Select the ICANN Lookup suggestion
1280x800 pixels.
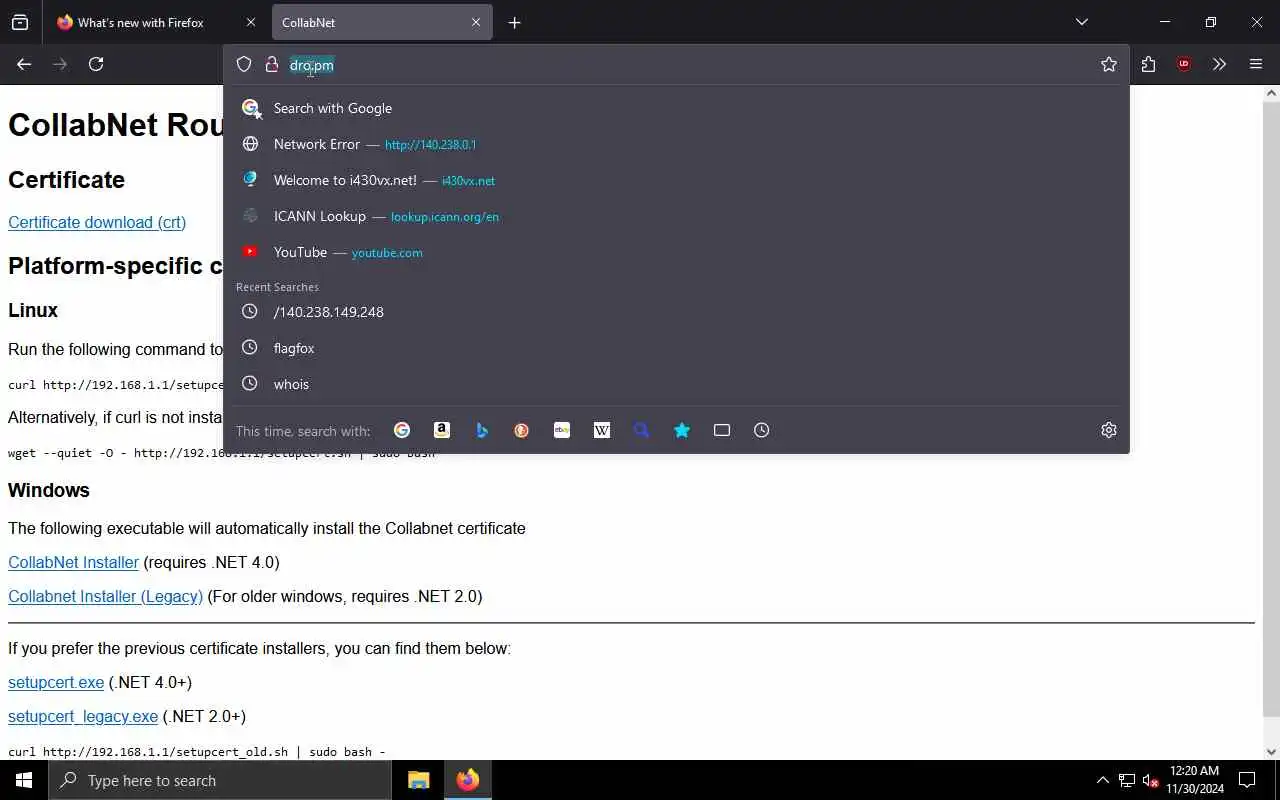[x=676, y=216]
